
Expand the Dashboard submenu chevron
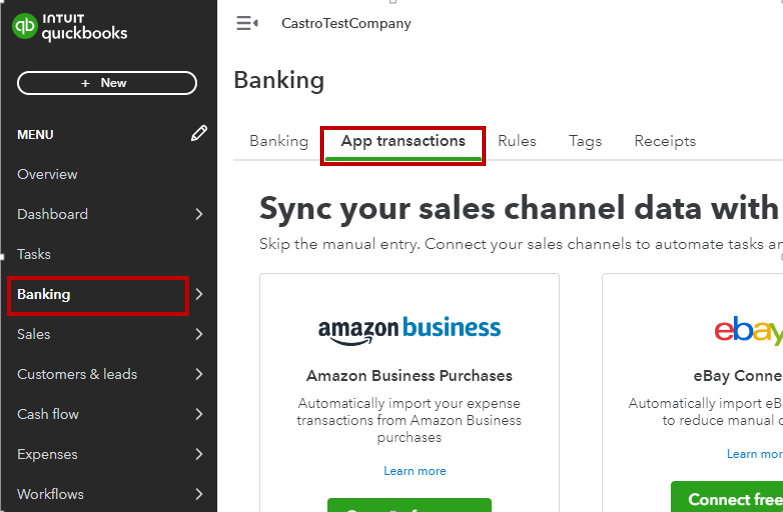199,214
